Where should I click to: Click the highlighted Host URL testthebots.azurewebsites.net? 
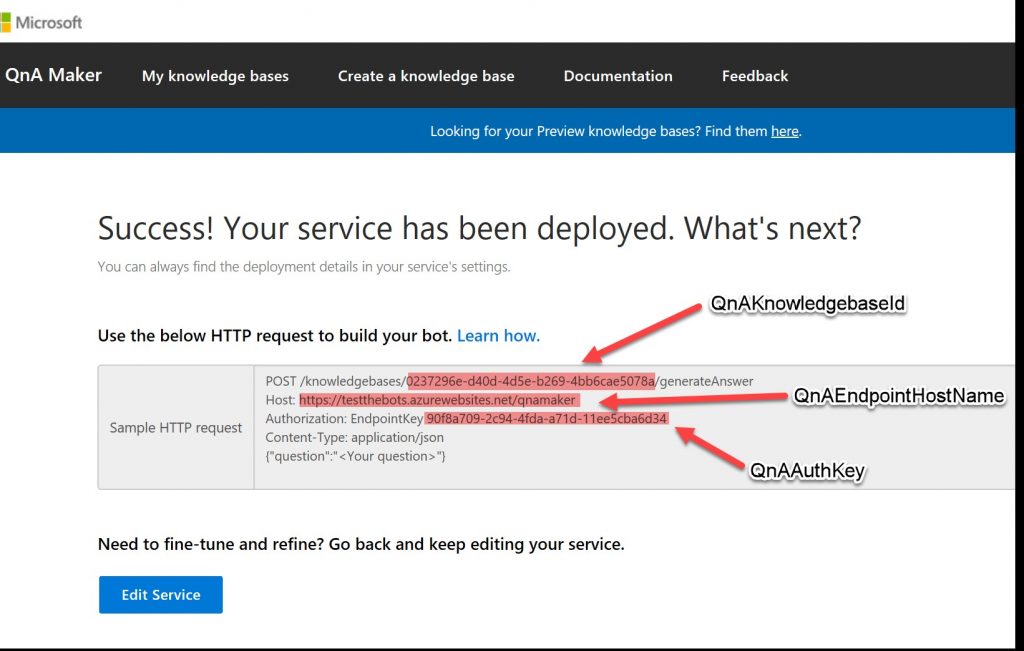pos(438,400)
